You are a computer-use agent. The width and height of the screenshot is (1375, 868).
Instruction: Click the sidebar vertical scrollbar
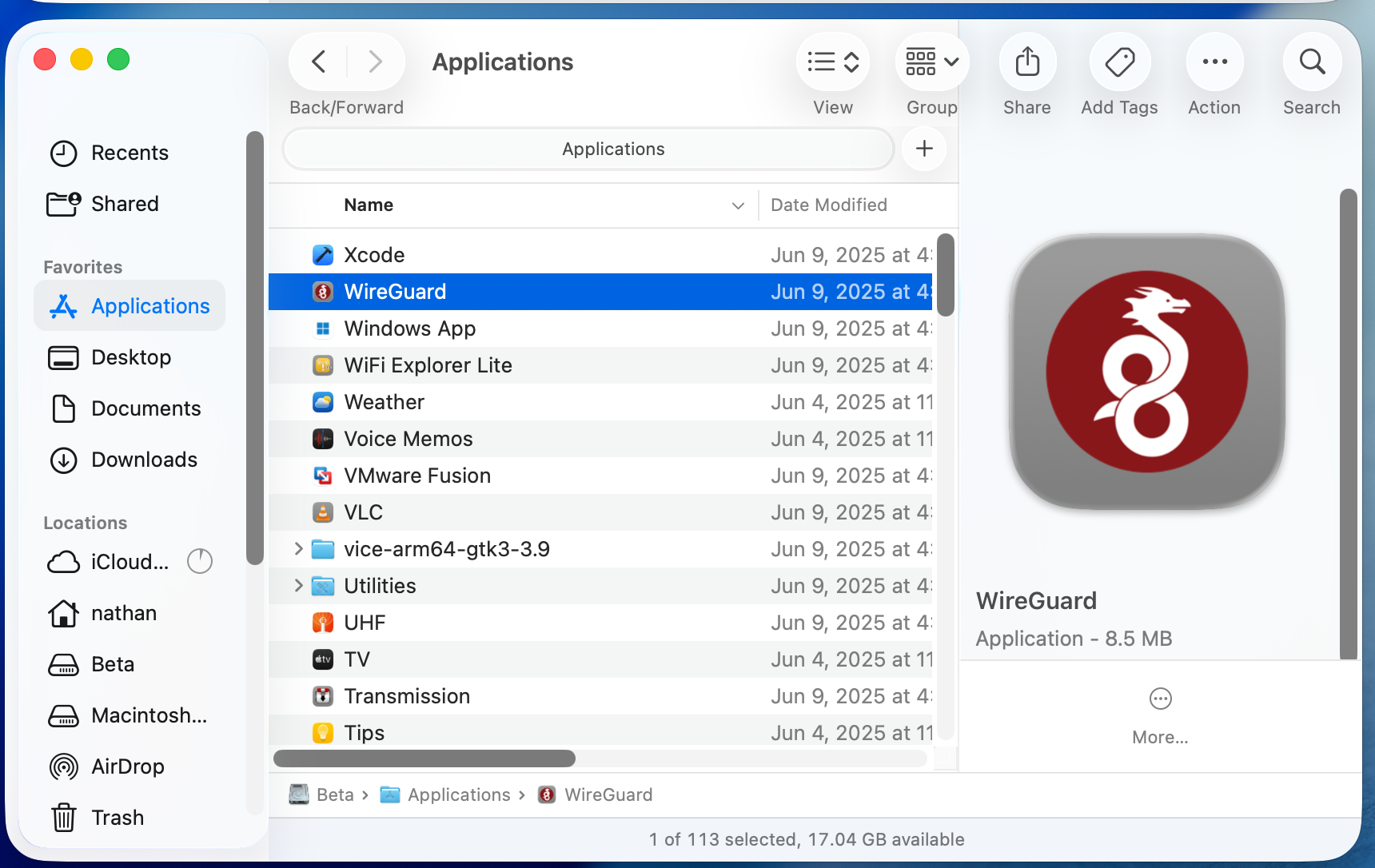(x=255, y=348)
